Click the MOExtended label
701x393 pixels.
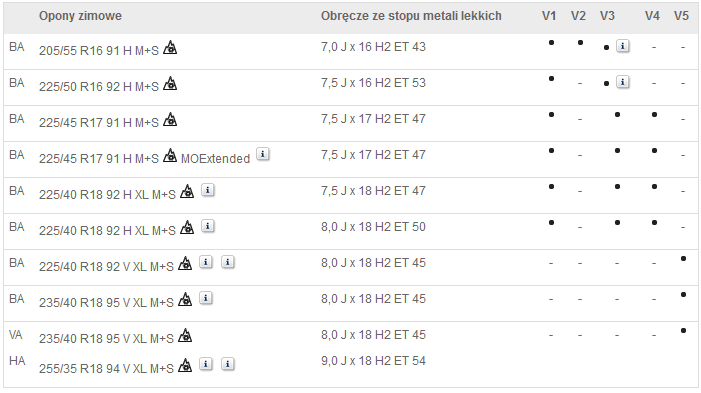[215, 159]
